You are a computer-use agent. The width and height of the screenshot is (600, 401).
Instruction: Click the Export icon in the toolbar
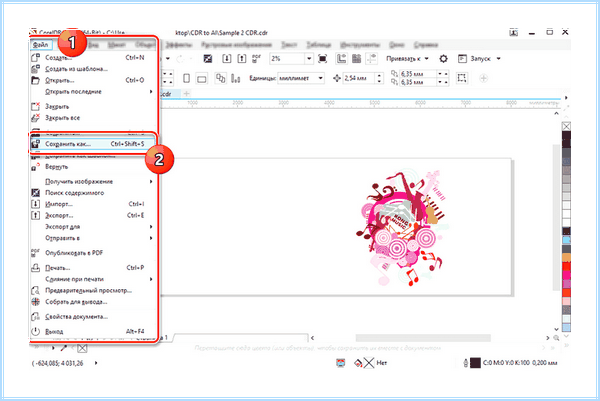tap(242, 59)
